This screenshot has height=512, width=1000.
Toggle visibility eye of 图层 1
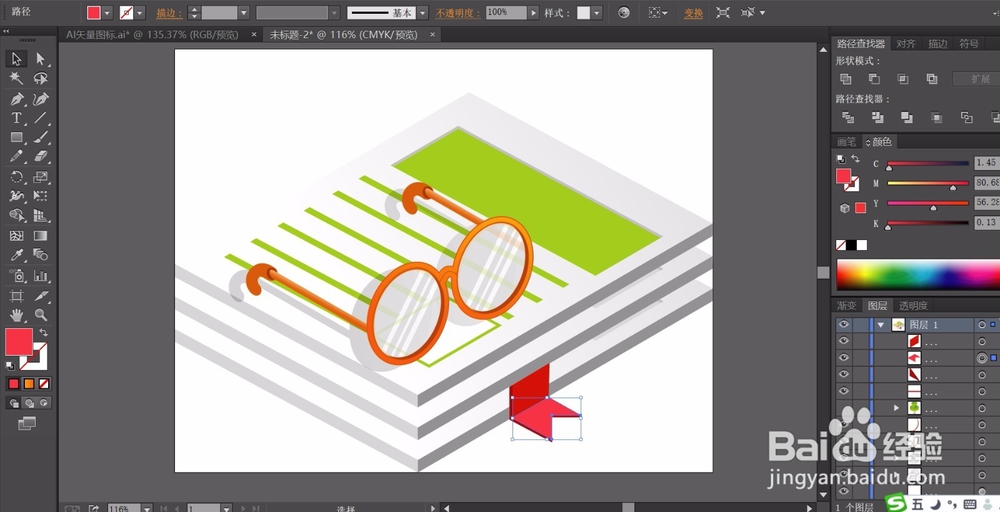[844, 325]
